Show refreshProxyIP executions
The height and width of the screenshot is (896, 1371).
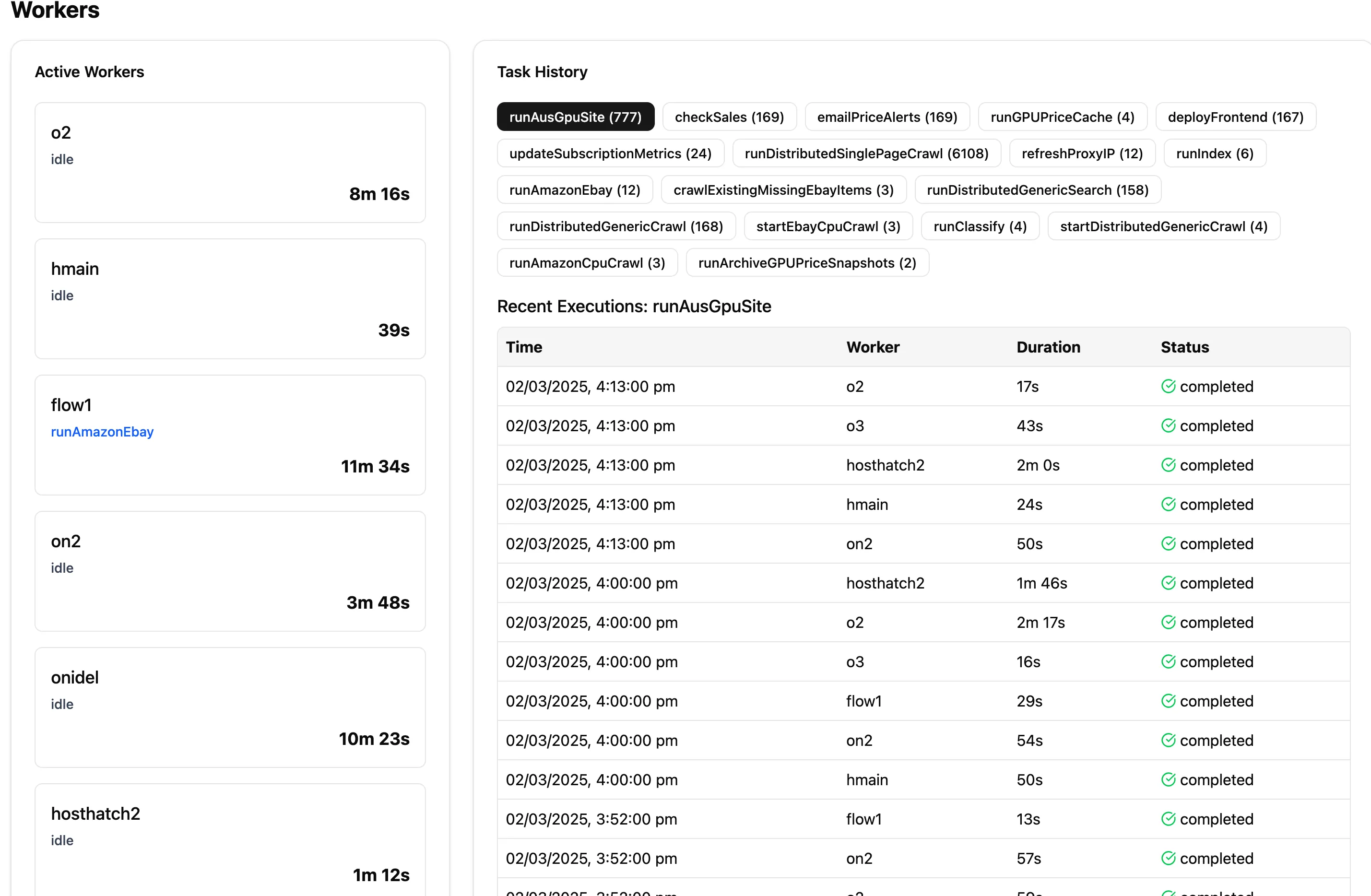[x=1082, y=153]
